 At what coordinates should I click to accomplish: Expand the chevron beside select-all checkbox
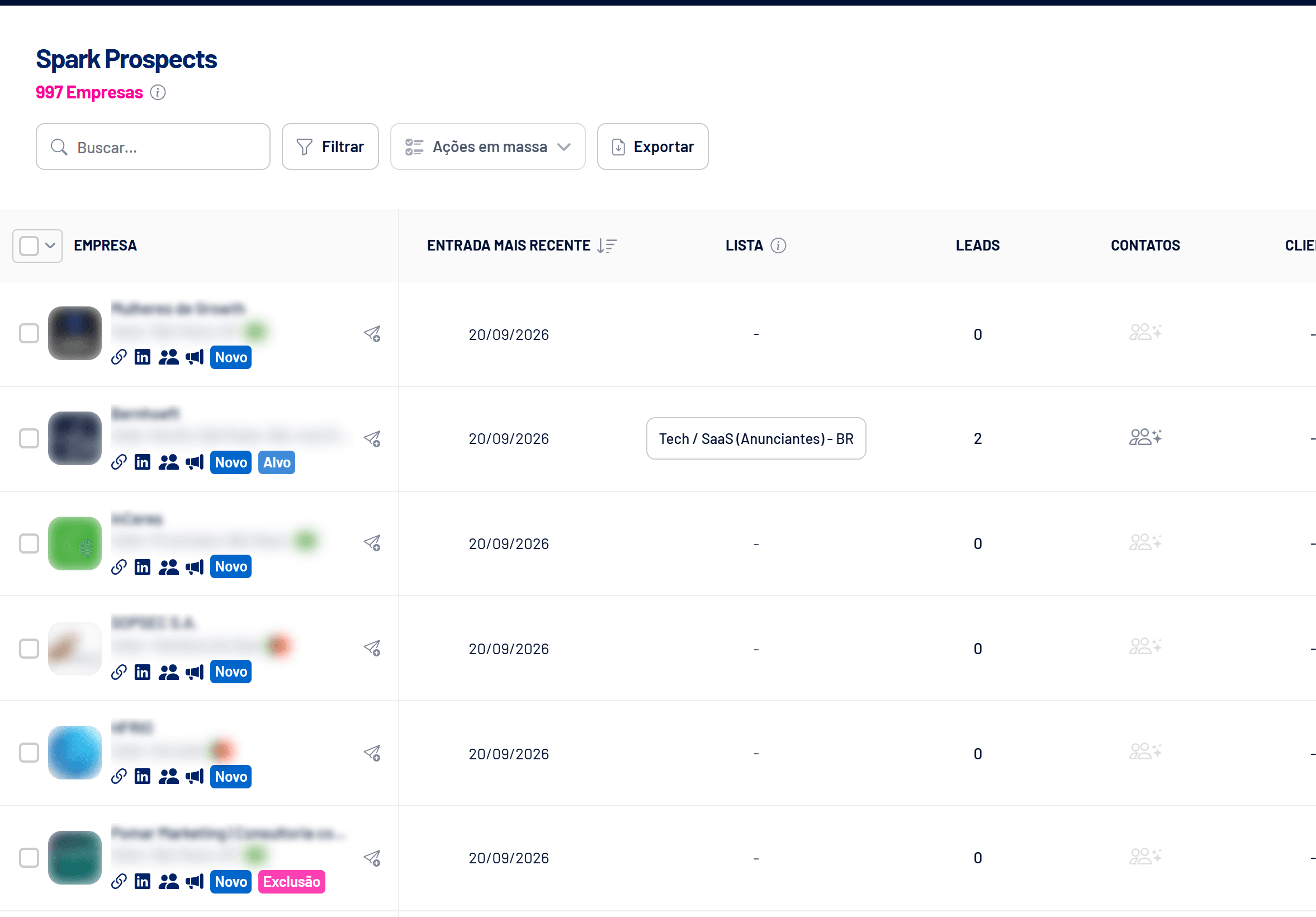click(x=50, y=246)
